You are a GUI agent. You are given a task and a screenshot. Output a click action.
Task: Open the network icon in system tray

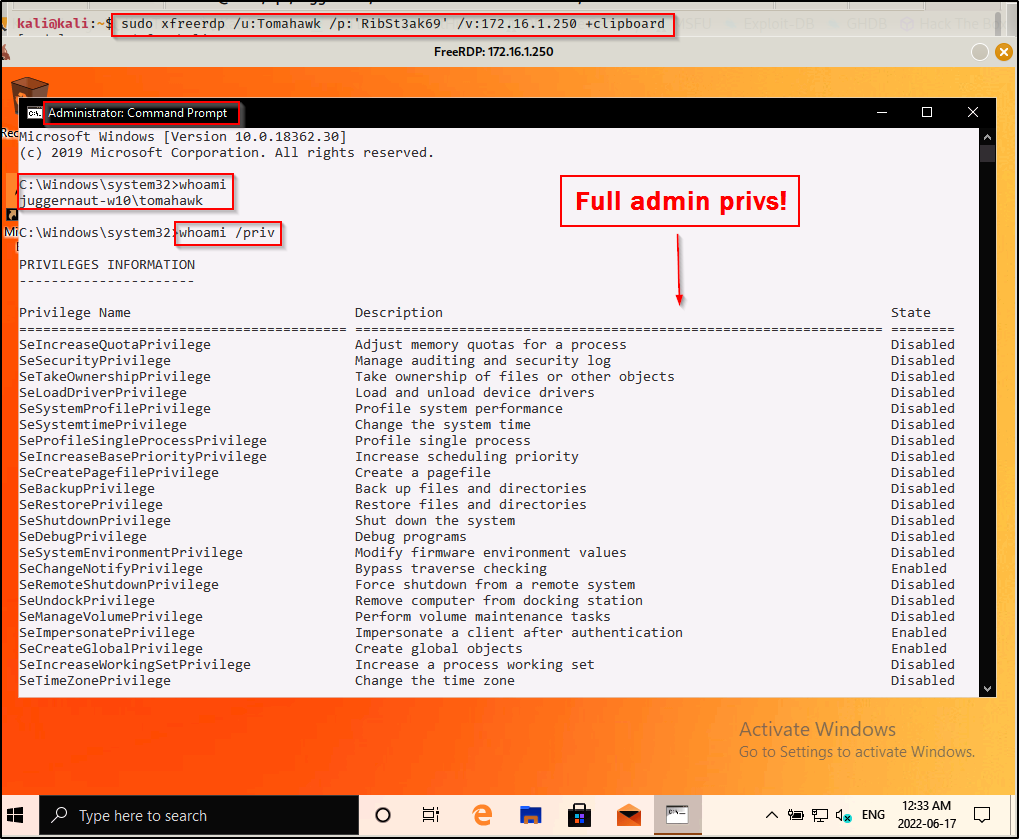click(820, 815)
